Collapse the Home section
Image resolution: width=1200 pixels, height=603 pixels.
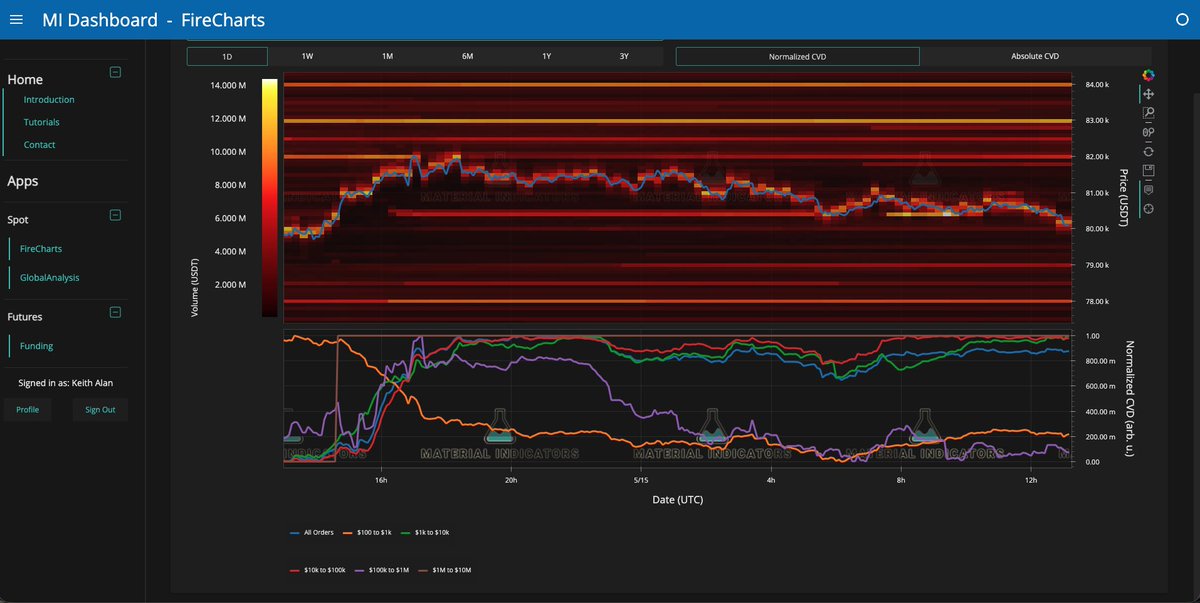(x=115, y=72)
